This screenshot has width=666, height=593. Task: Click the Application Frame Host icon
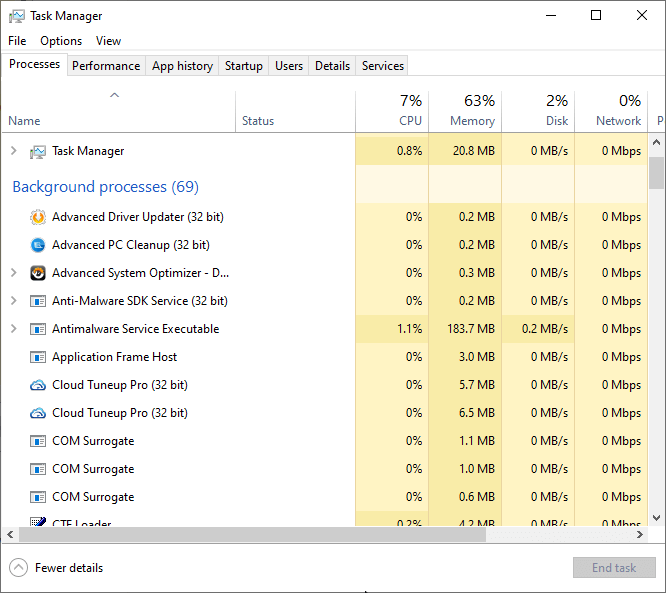tap(38, 357)
